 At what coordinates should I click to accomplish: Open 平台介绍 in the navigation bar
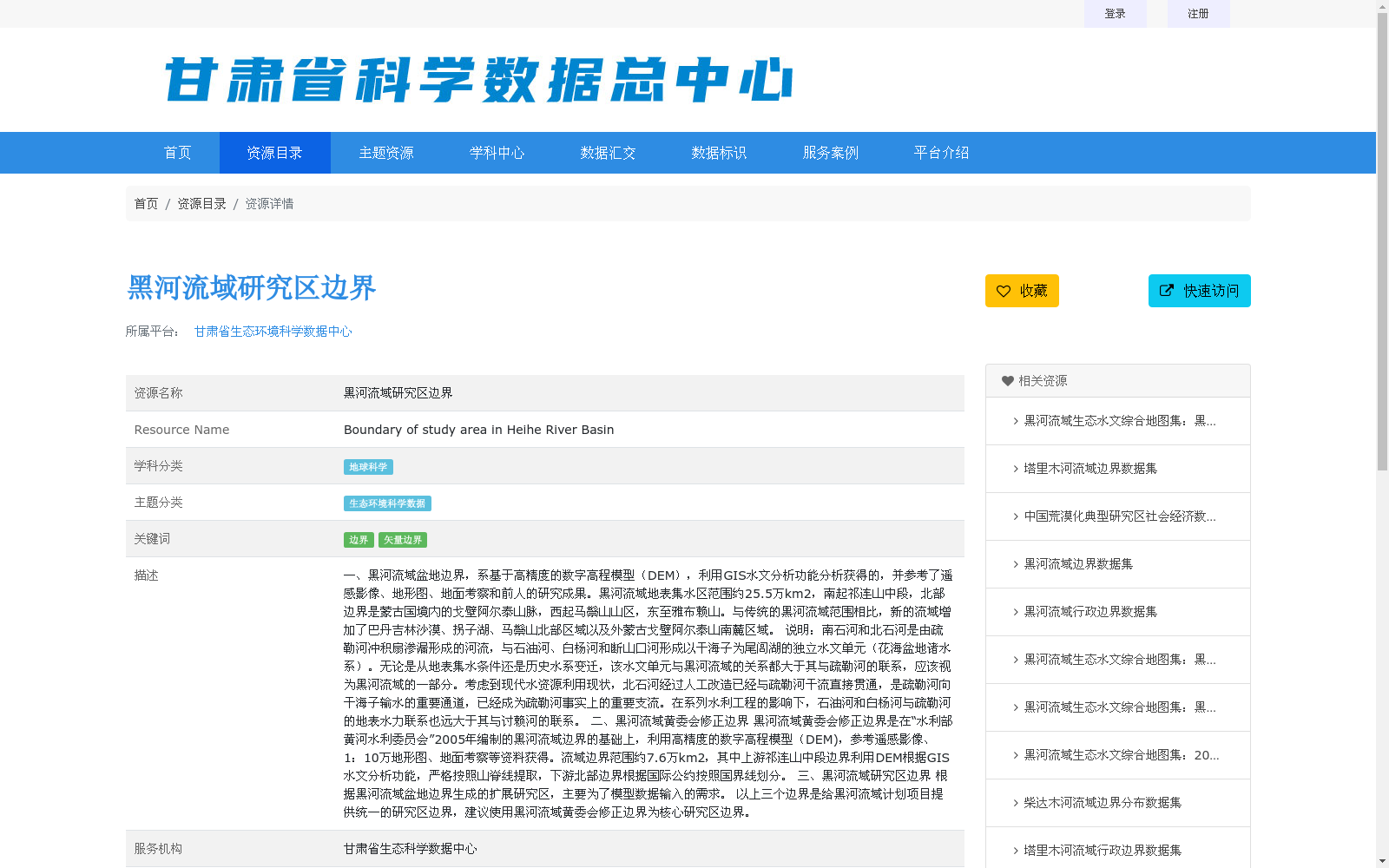[x=942, y=153]
